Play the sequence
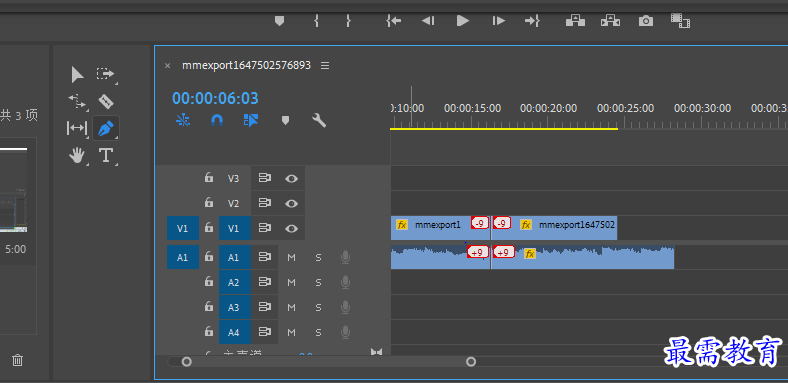The image size is (788, 383). coord(463,21)
